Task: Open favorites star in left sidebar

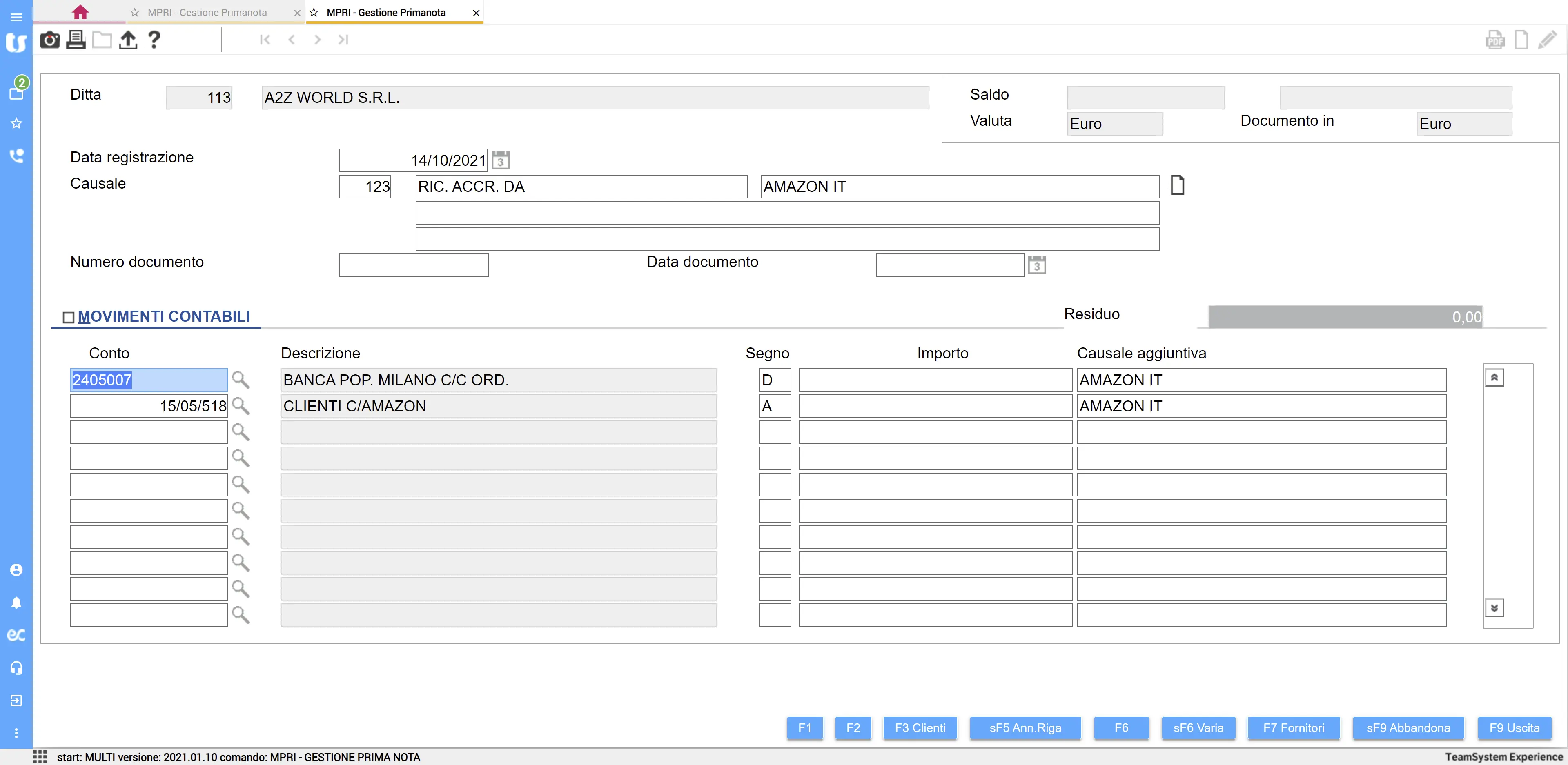Action: coord(16,124)
